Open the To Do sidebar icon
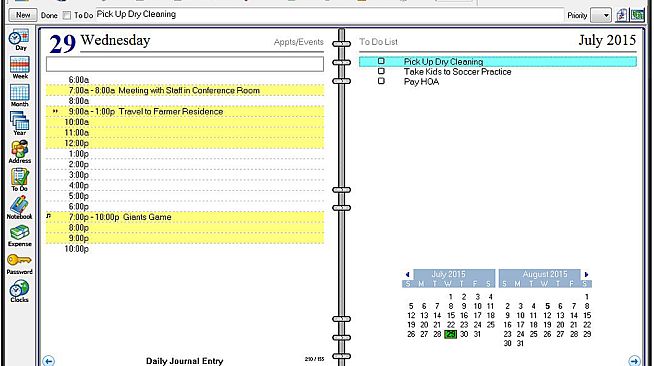Image resolution: width=654 pixels, height=366 pixels. tap(20, 180)
